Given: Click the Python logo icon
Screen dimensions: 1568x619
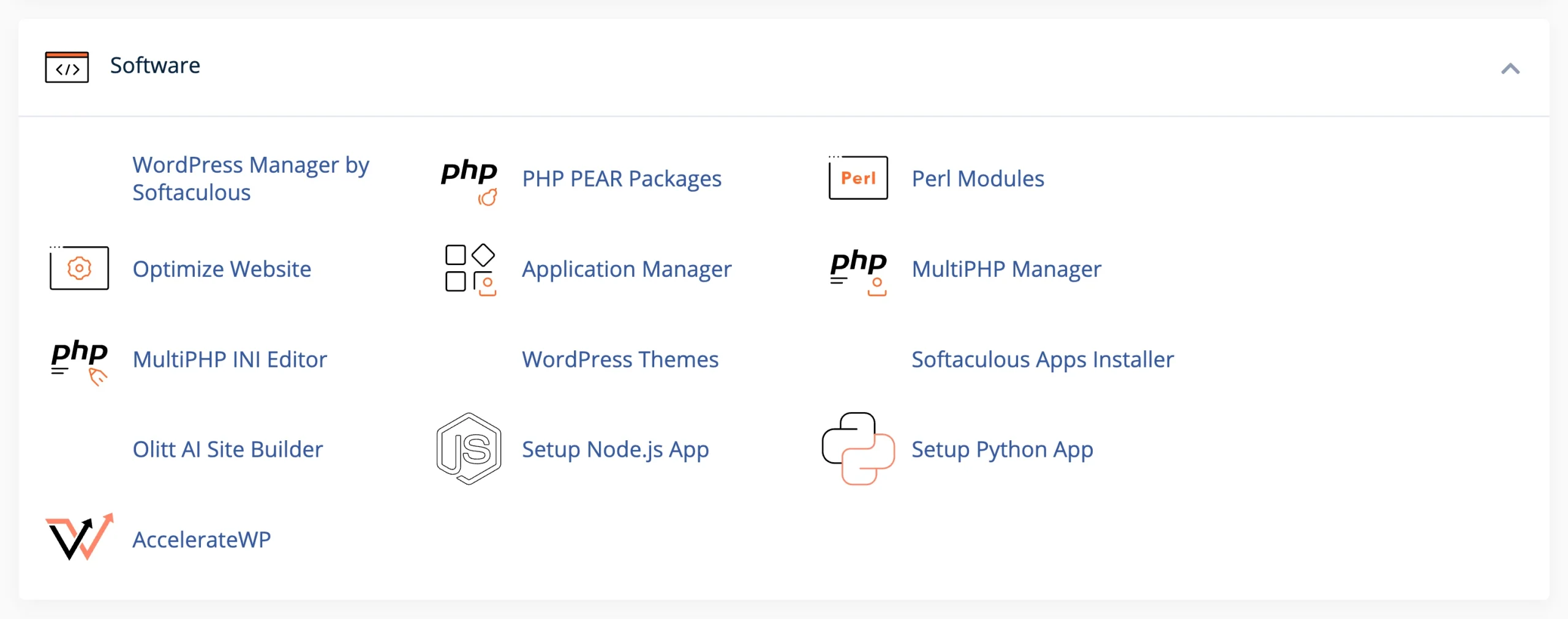Looking at the screenshot, I should point(858,449).
